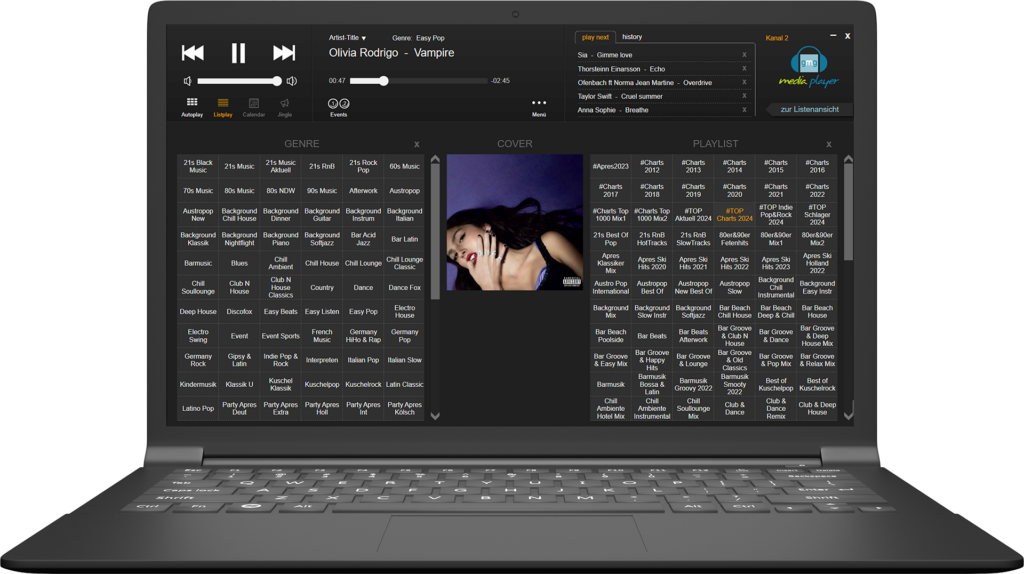The image size is (1024, 574).
Task: Open the Artist-Title dropdown
Action: 347,38
